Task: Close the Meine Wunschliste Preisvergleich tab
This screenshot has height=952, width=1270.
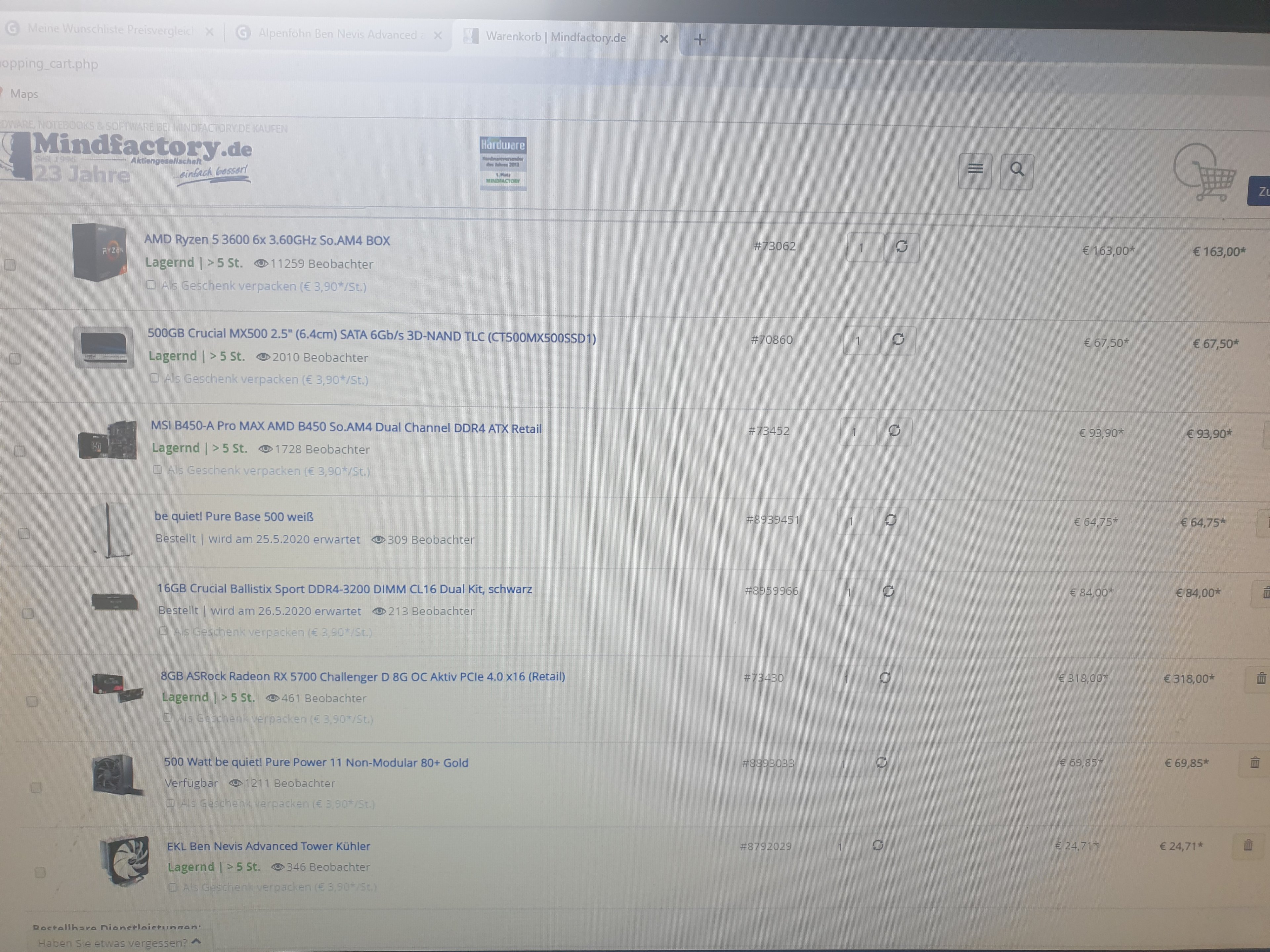Action: [210, 32]
